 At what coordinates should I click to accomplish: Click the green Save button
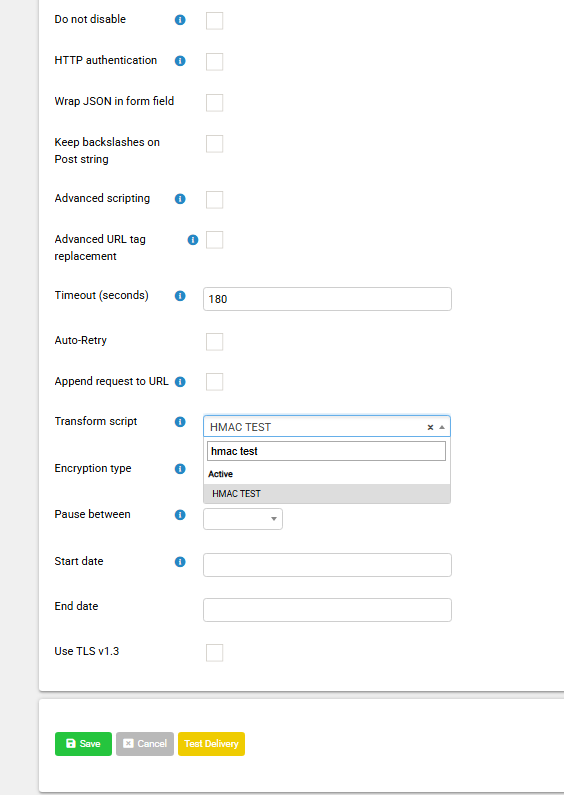coord(83,744)
